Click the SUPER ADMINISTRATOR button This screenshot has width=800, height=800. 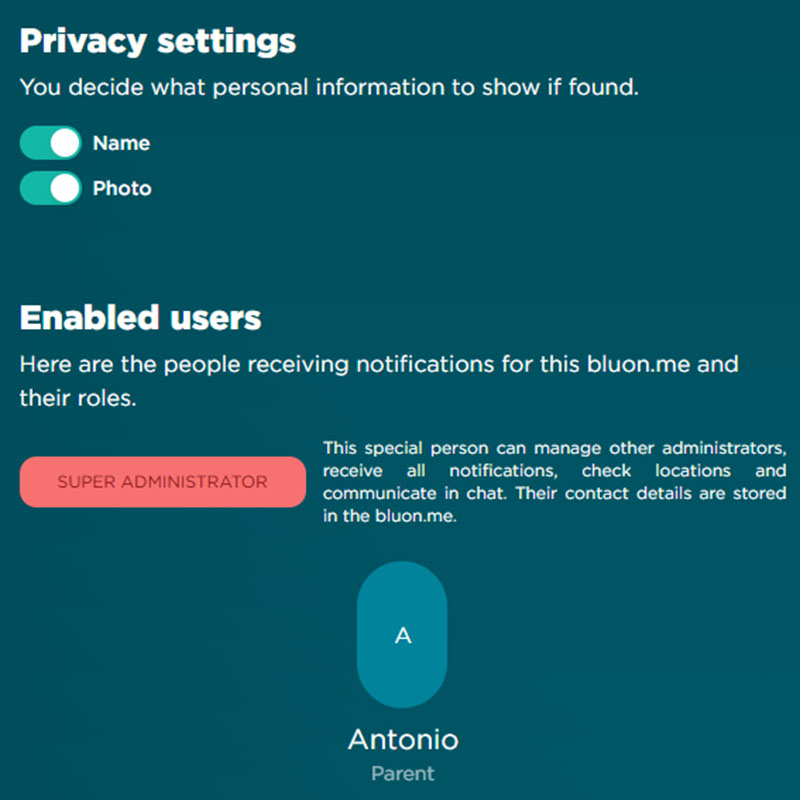pyautogui.click(x=162, y=482)
